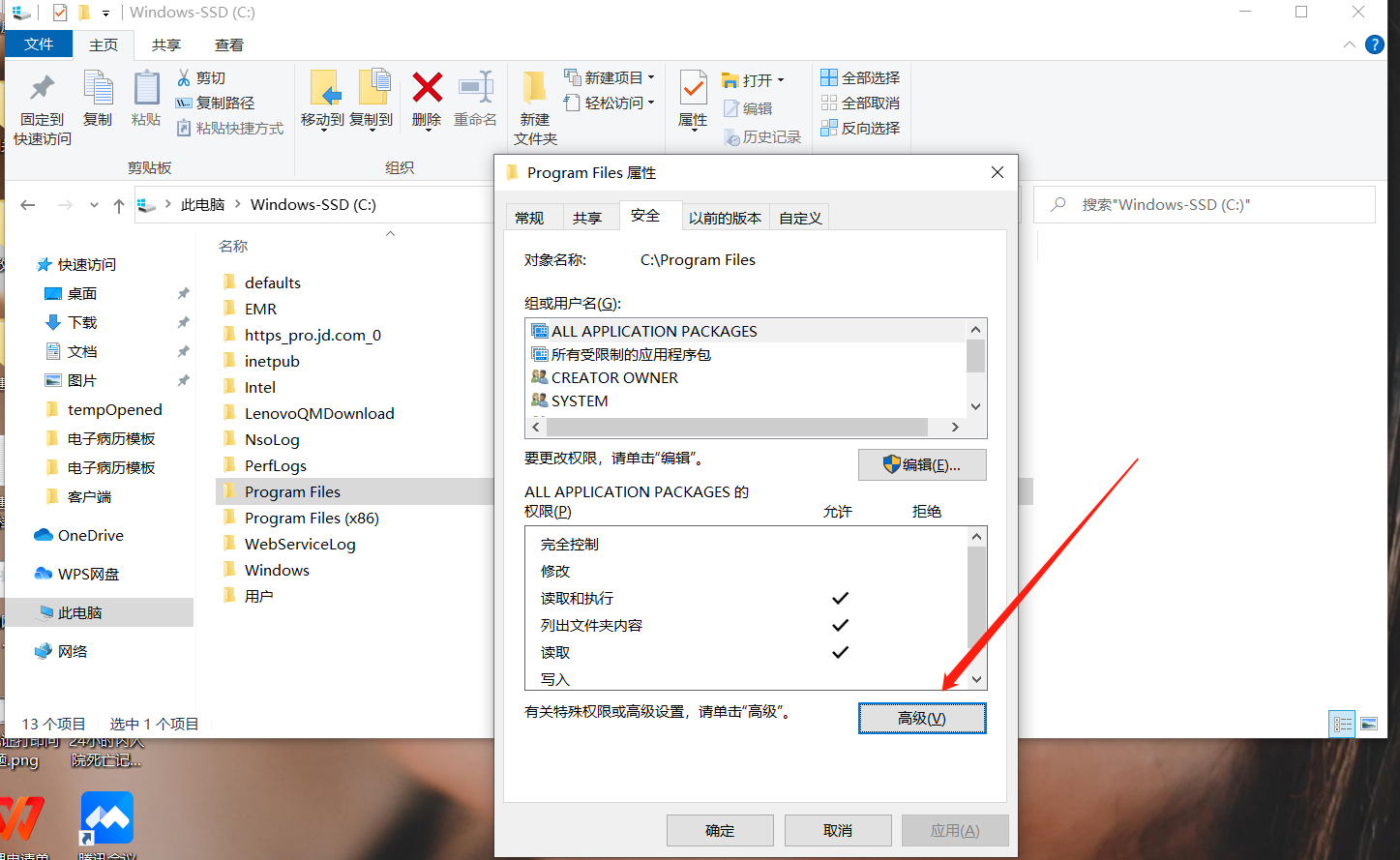Select Network in navigation pane
Screen dimensions: 1400x860
(x=73, y=651)
